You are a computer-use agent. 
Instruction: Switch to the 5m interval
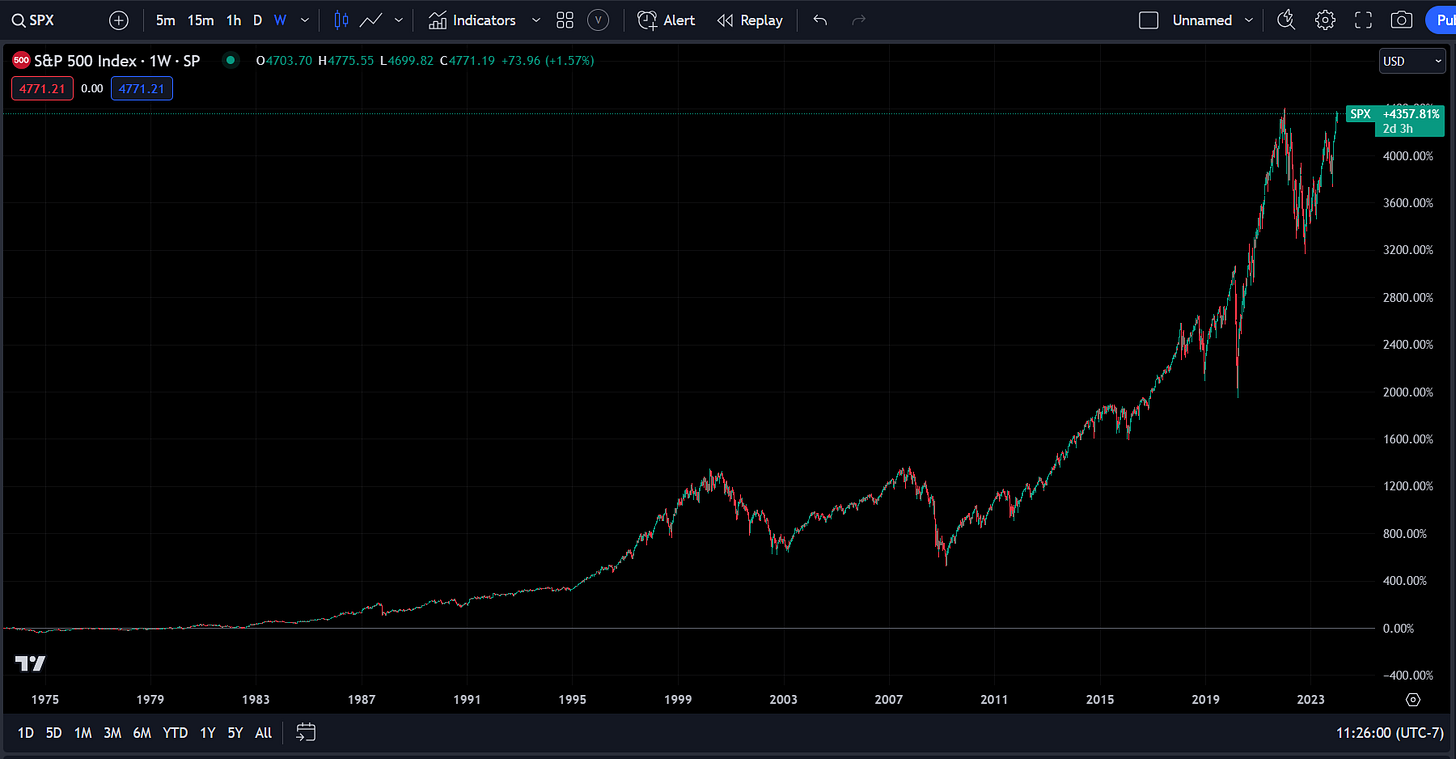(166, 20)
